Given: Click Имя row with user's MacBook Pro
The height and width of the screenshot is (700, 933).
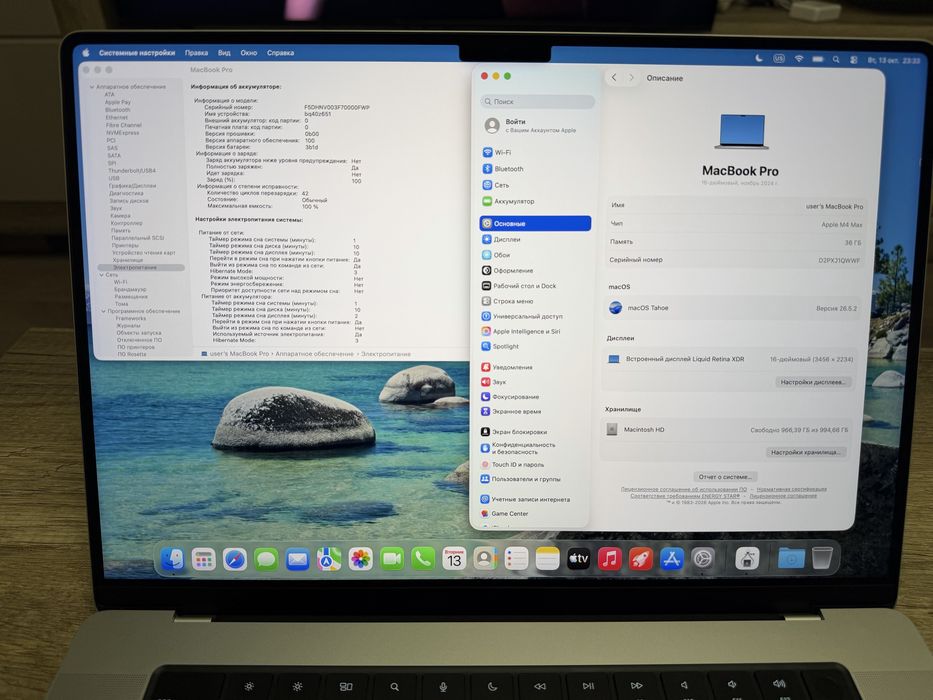Looking at the screenshot, I should 737,205.
